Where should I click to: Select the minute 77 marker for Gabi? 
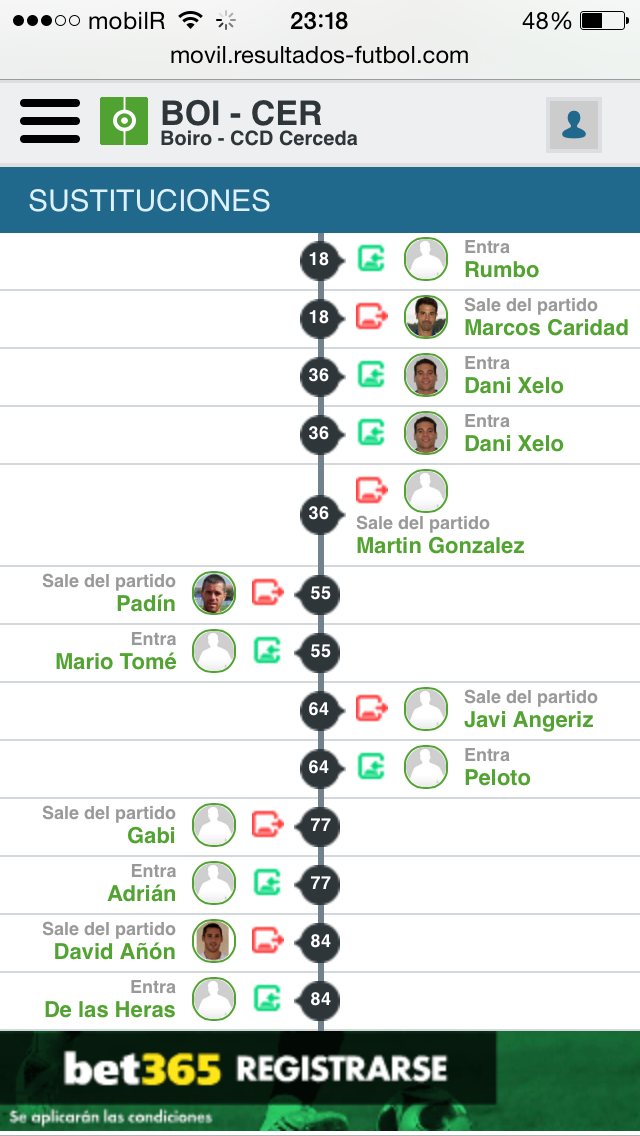[x=320, y=824]
